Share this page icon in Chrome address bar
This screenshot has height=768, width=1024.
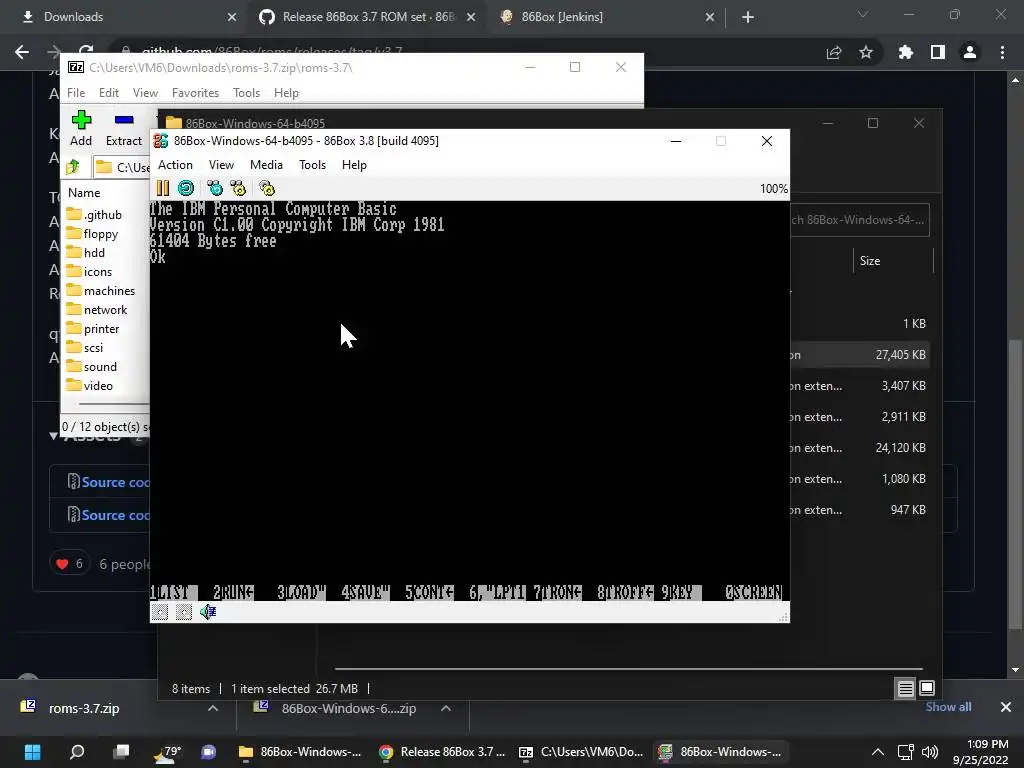834,52
